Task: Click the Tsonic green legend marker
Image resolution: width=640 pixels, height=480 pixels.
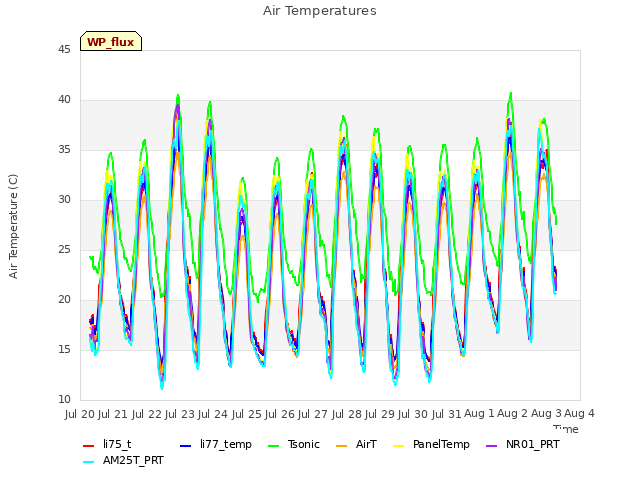Action: pos(274,446)
